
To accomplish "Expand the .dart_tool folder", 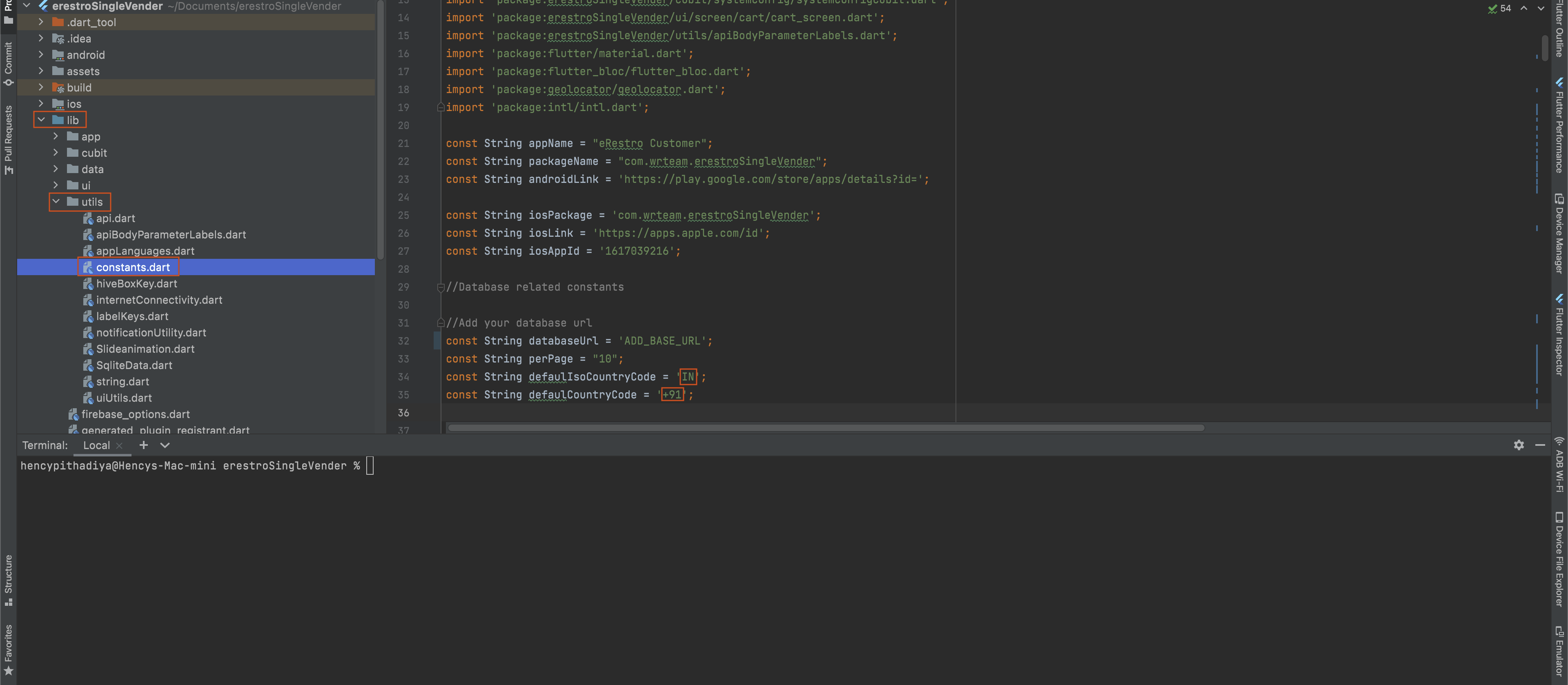I will (41, 22).
